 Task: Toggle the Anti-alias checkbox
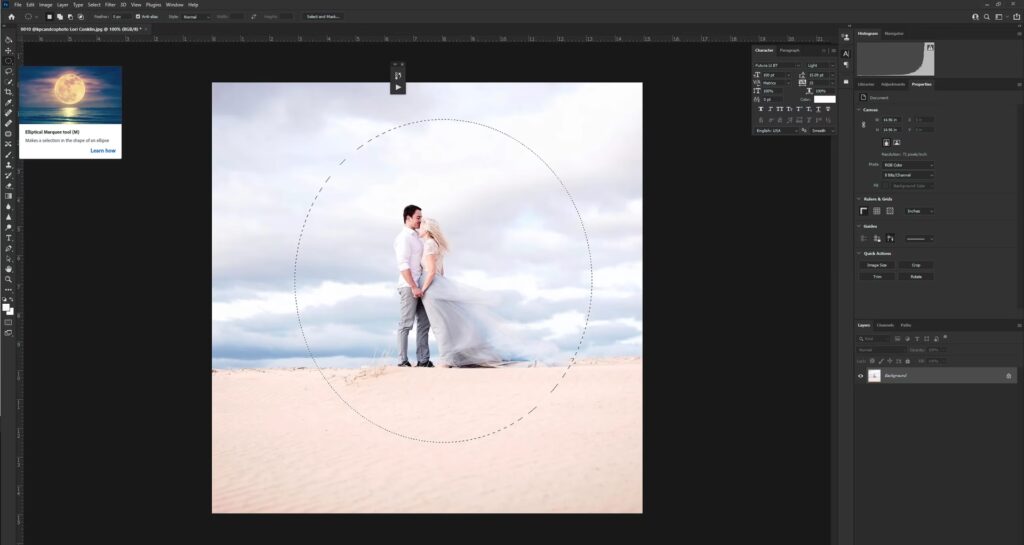tap(139, 17)
